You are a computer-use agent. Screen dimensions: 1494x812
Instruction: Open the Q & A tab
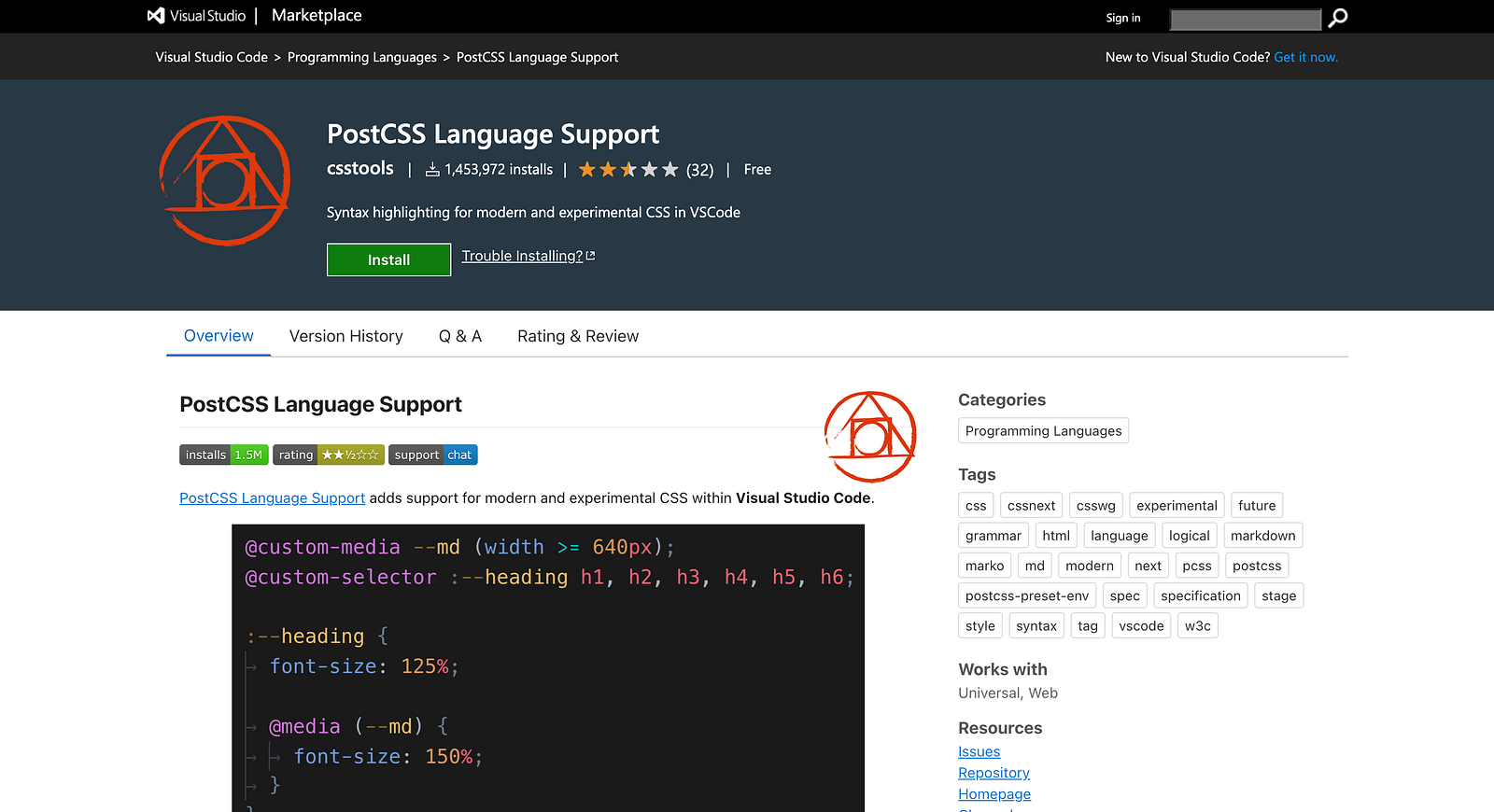click(460, 336)
